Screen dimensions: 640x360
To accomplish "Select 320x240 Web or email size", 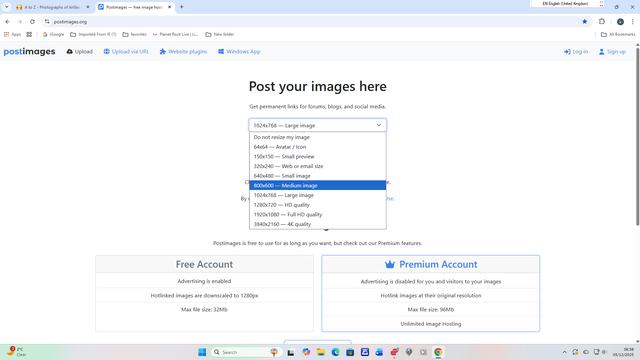I will (x=318, y=166).
